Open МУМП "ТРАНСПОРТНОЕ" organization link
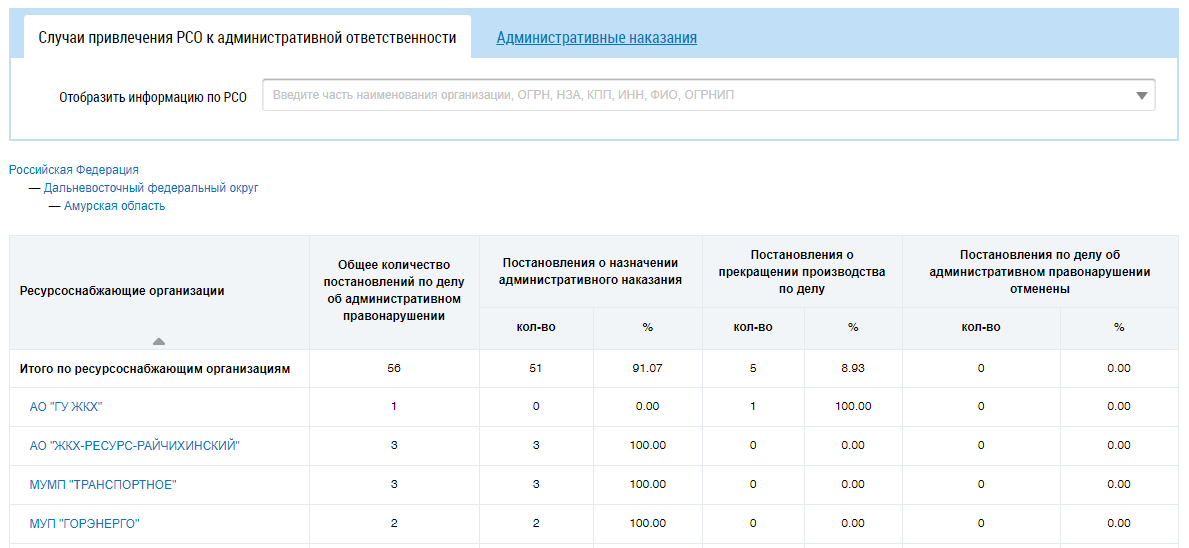This screenshot has width=1189, height=548. pos(103,485)
